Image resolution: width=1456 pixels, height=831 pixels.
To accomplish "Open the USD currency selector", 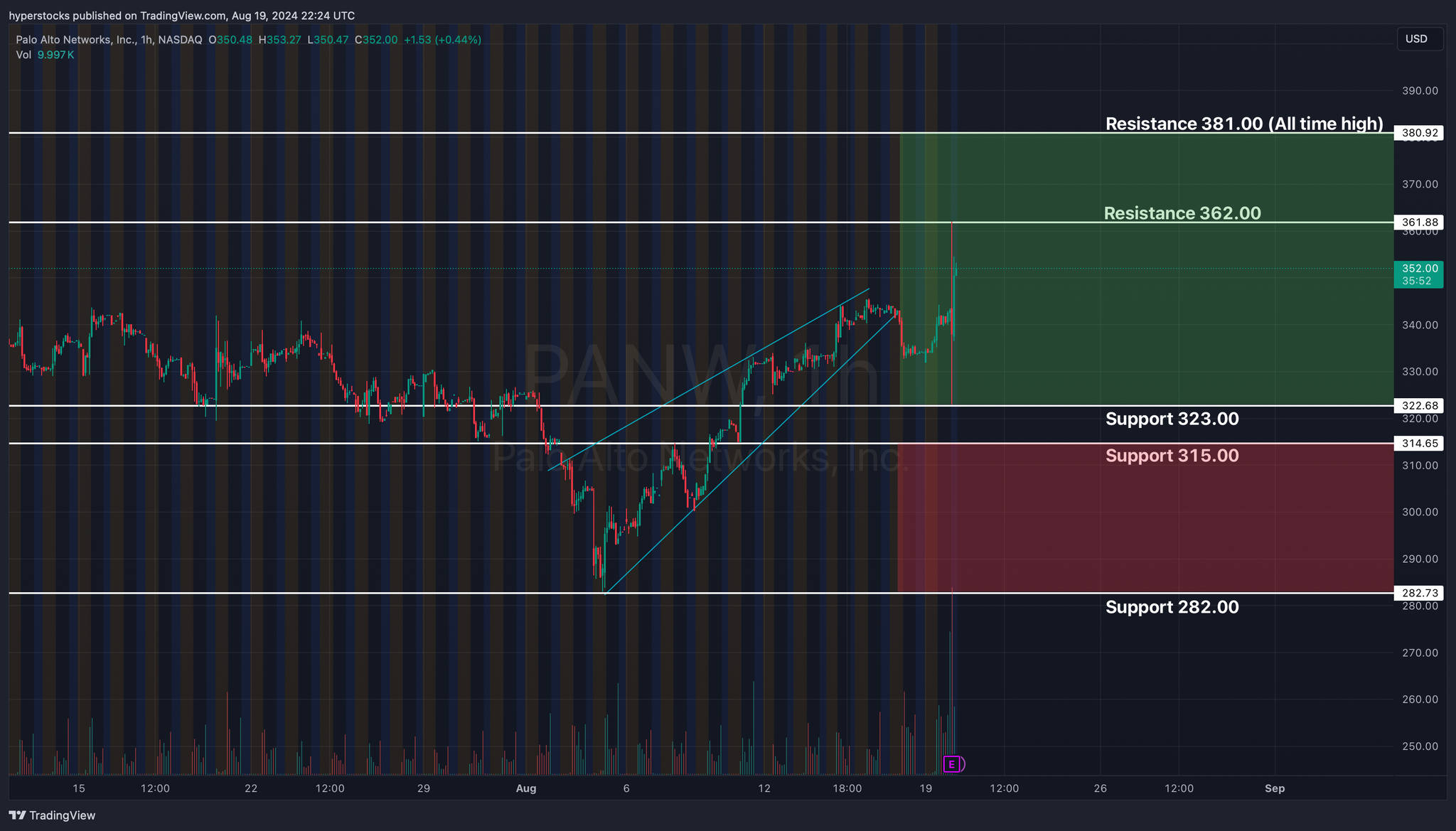I will (1420, 39).
